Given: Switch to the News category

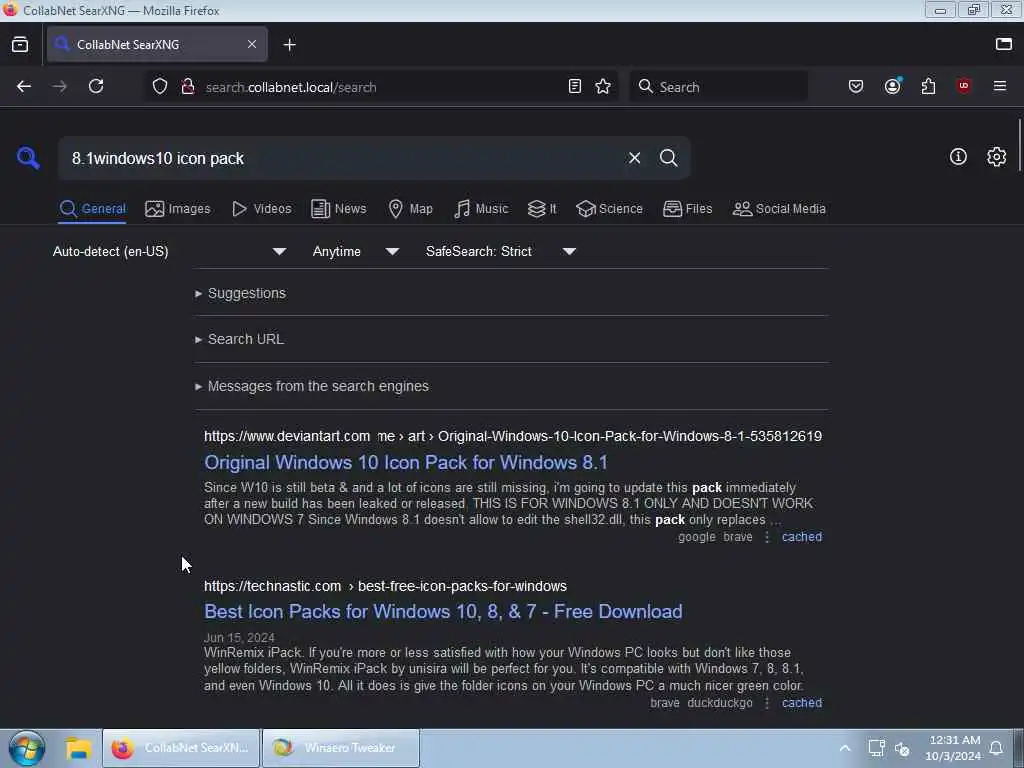Looking at the screenshot, I should [x=339, y=209].
